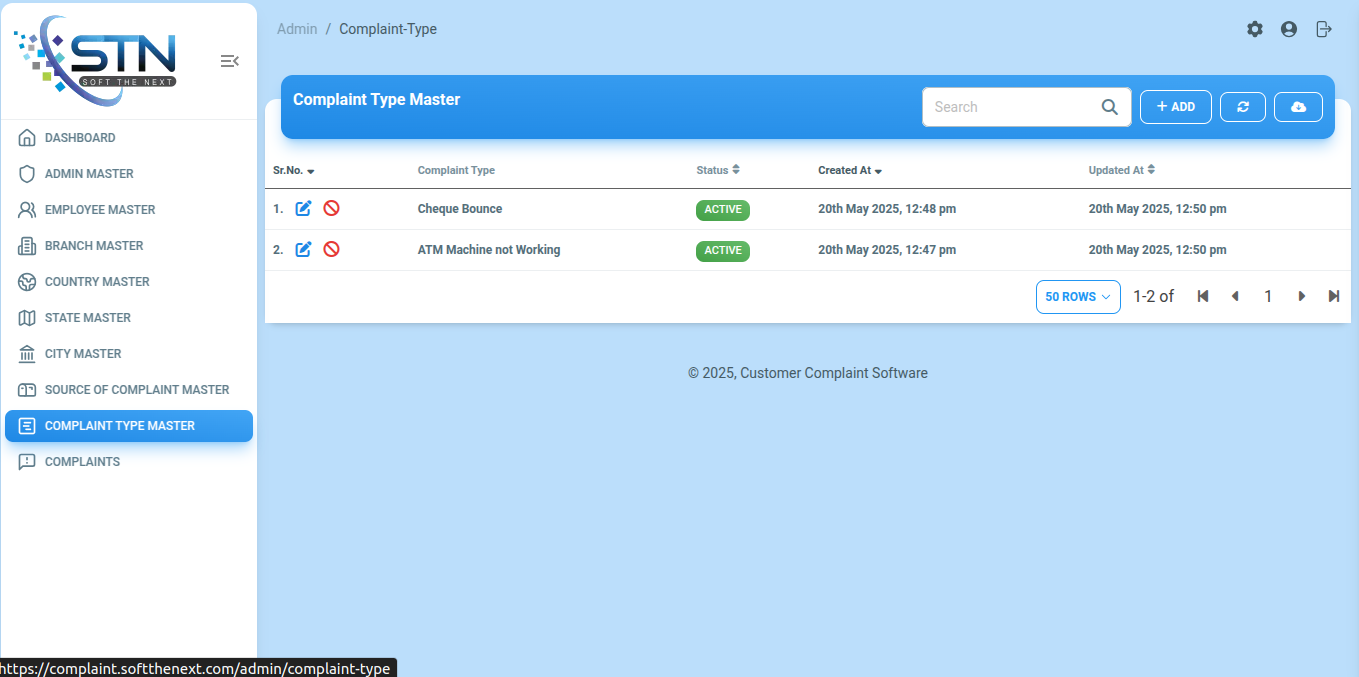Open the 50 ROWS page size dropdown
The image size is (1359, 677).
pos(1078,297)
